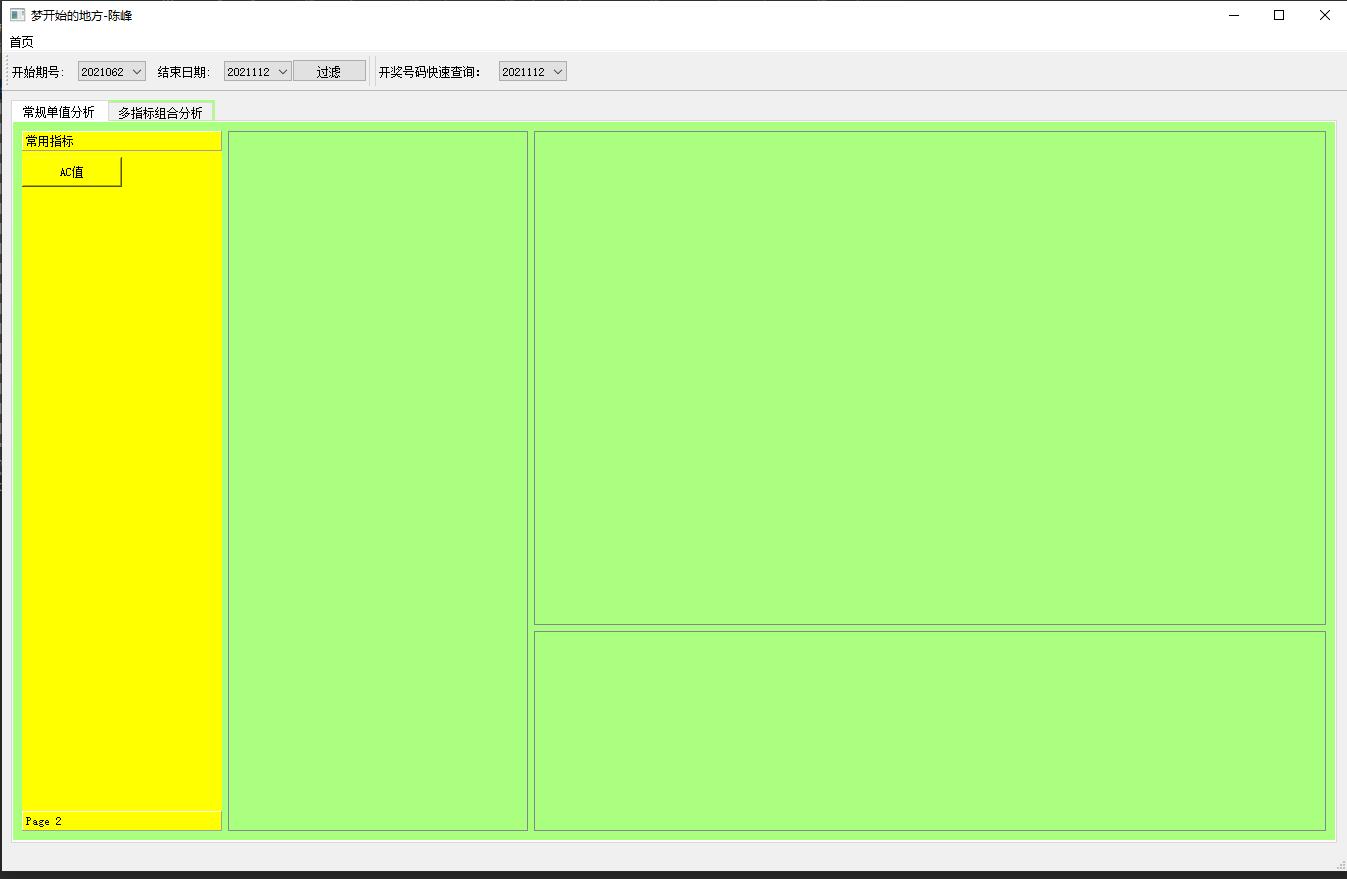Open the 开奖号码快速查询 dropdown
The image size is (1347, 879).
[532, 72]
